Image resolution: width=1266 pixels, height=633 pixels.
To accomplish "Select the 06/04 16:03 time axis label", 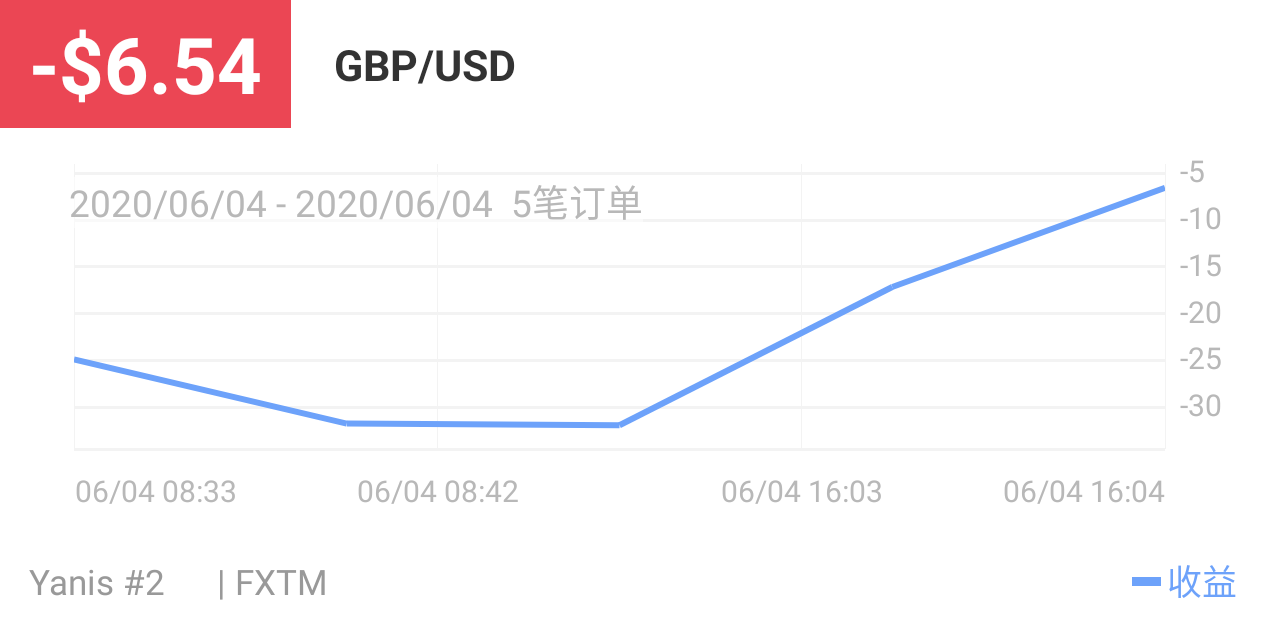I will [802, 492].
